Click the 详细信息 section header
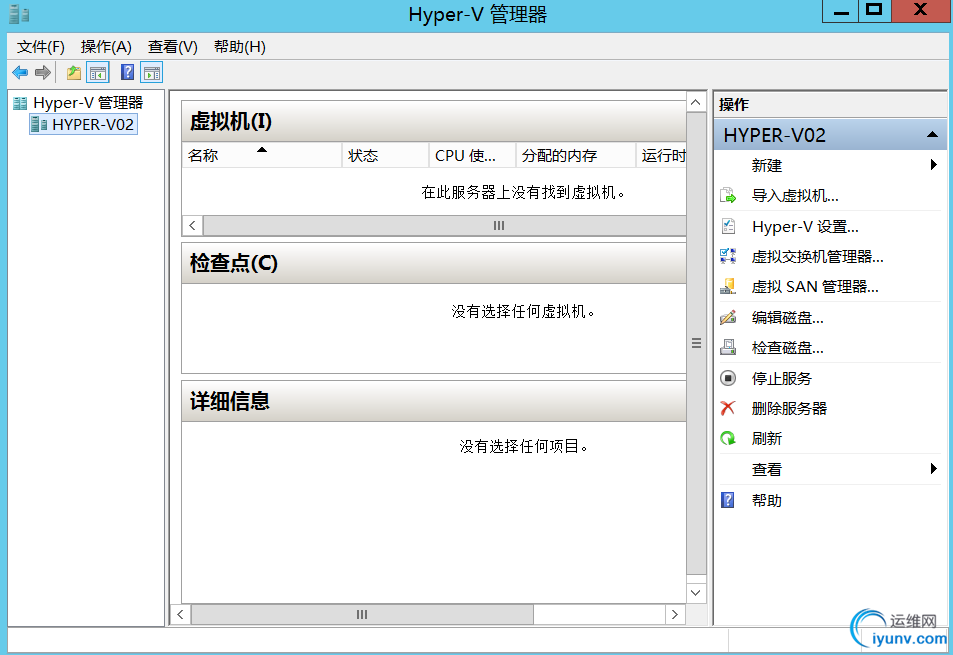This screenshot has width=953, height=655. (x=434, y=401)
